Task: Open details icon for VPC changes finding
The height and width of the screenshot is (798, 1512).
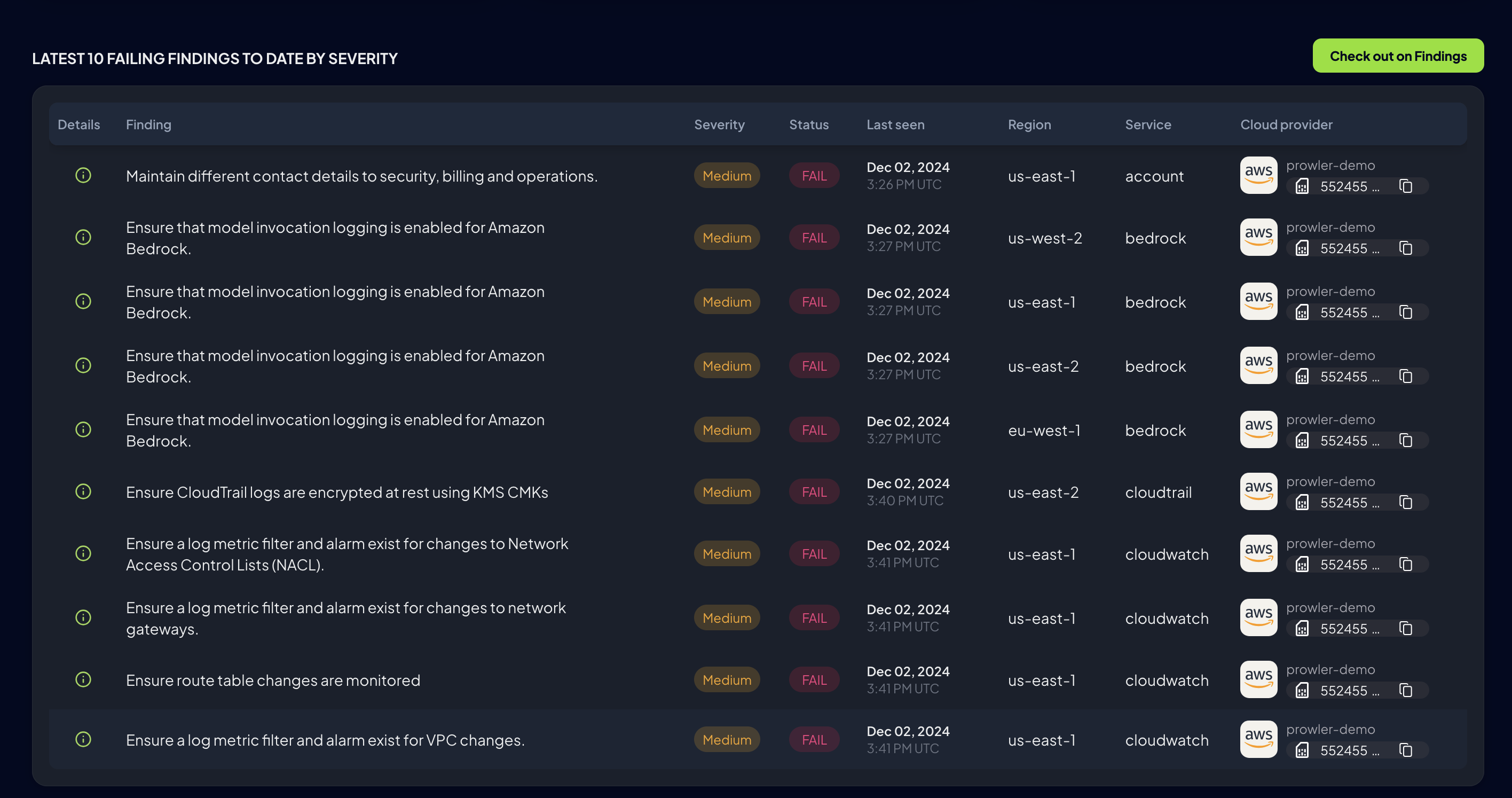Action: (x=83, y=739)
